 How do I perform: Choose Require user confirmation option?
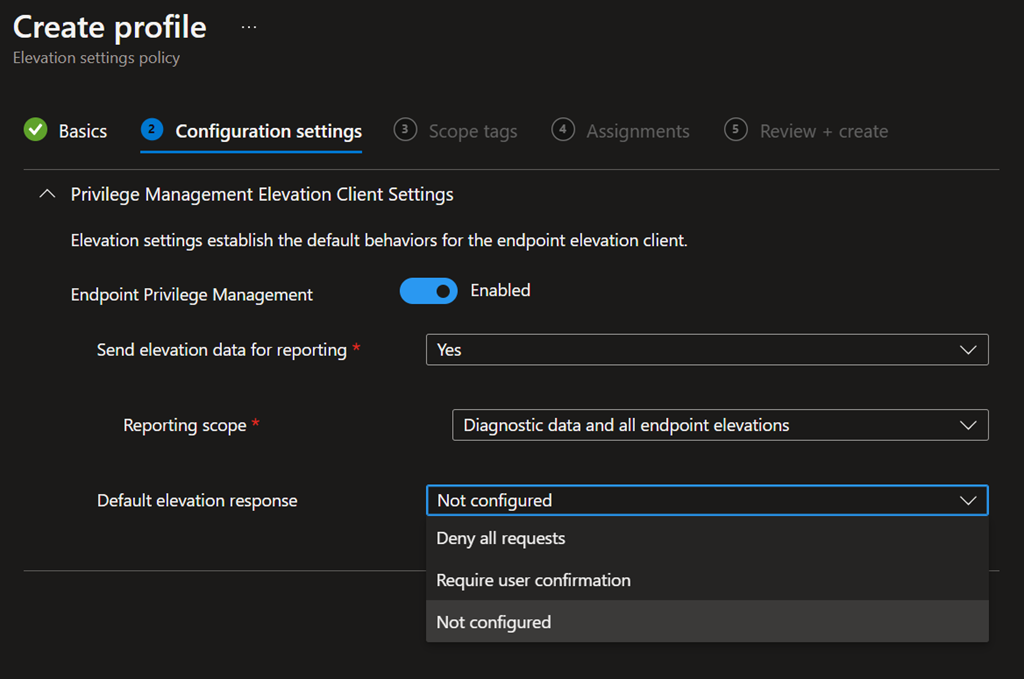coord(533,580)
